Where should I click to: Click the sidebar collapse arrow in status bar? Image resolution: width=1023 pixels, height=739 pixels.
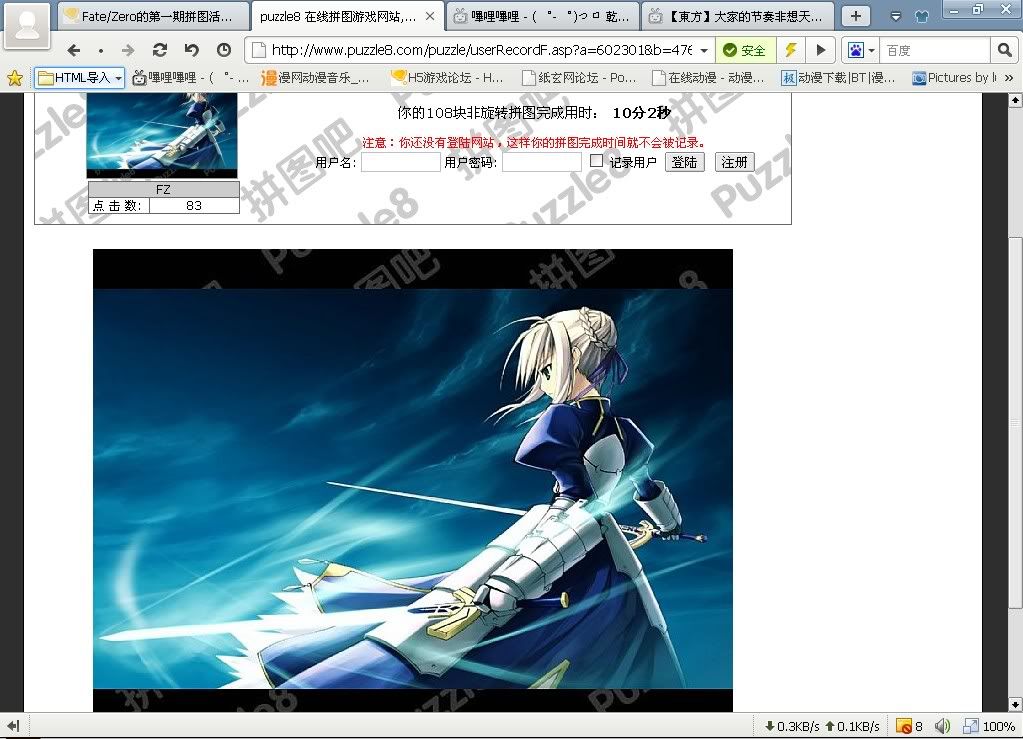14,725
